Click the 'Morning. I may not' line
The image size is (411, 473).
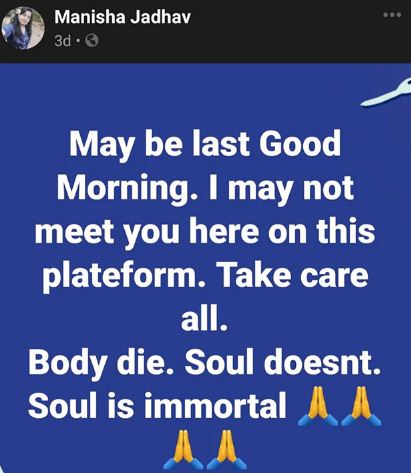click(205, 189)
